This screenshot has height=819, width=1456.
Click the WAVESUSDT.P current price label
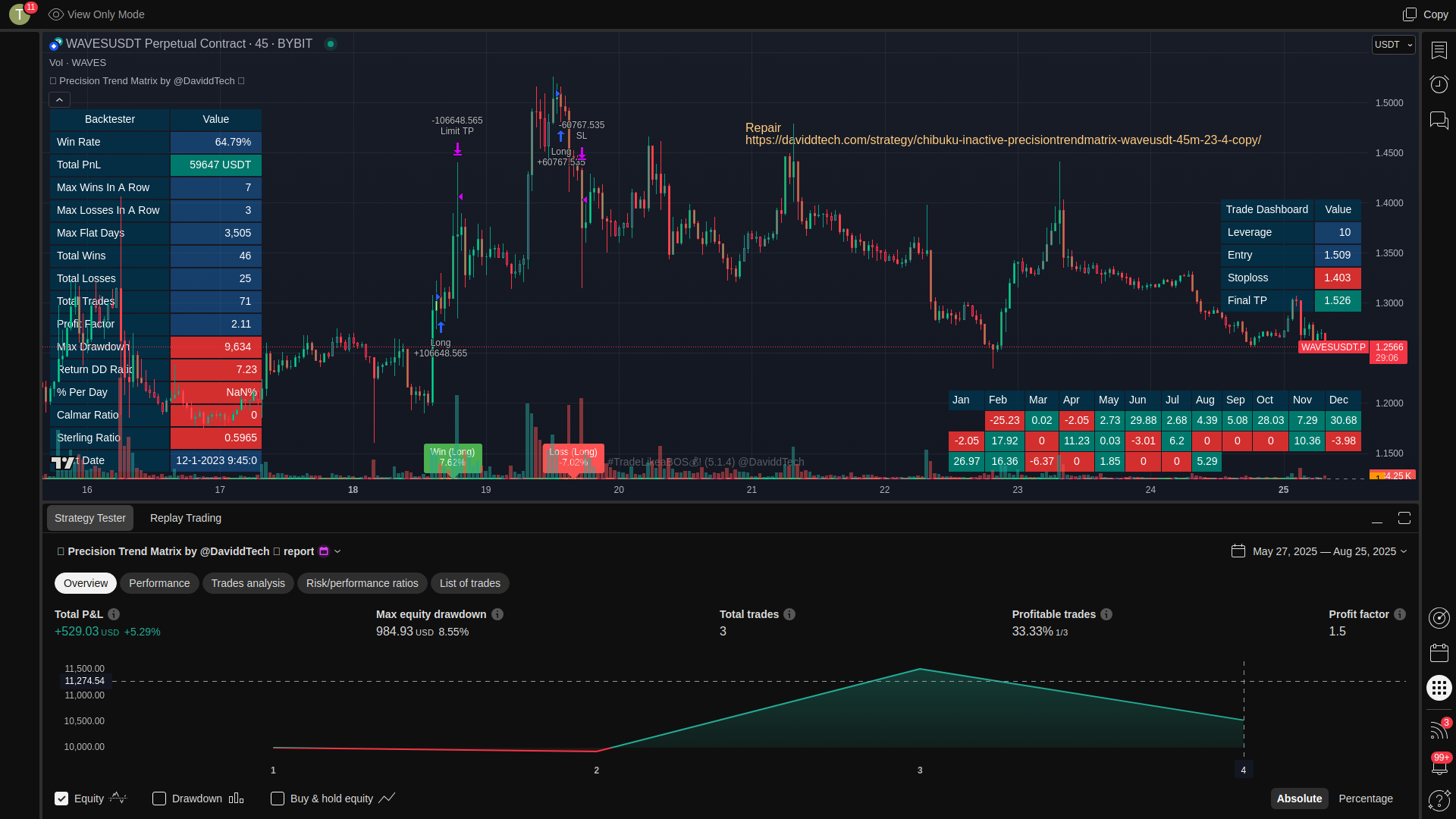pos(1333,347)
